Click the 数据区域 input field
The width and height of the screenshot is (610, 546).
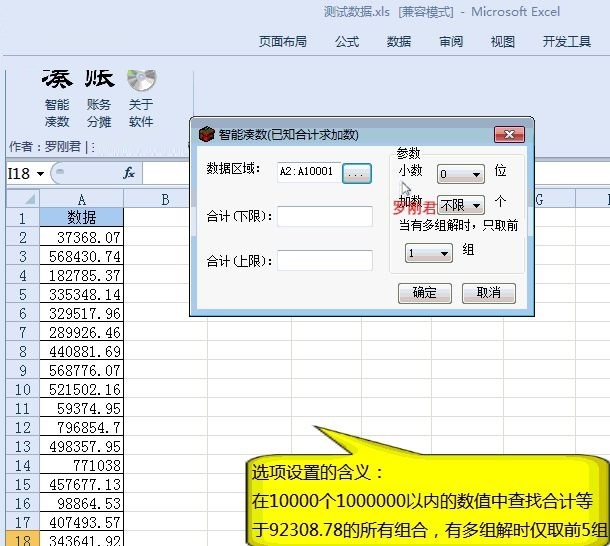(310, 172)
